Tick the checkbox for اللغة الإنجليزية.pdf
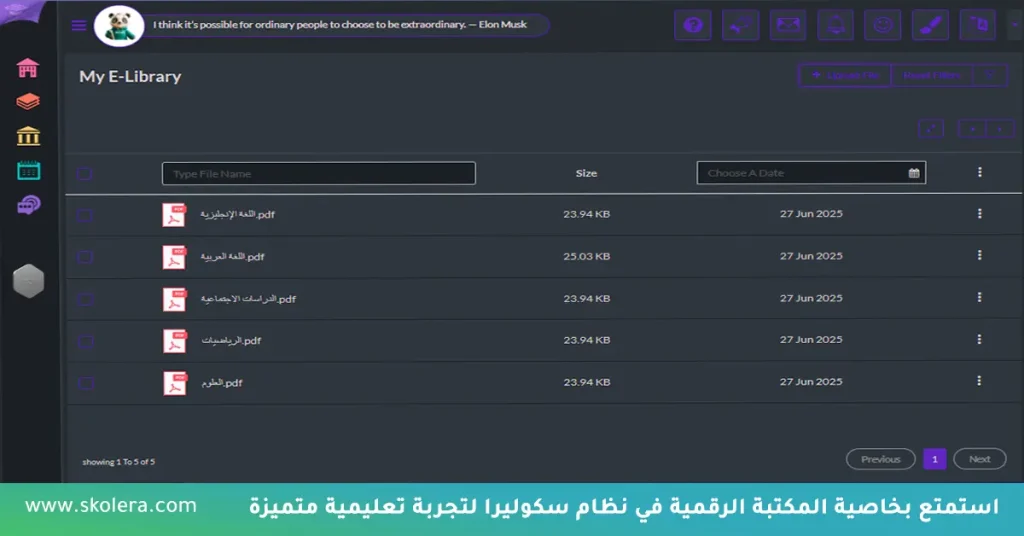Screen dimensions: 1024x536 [x=85, y=215]
